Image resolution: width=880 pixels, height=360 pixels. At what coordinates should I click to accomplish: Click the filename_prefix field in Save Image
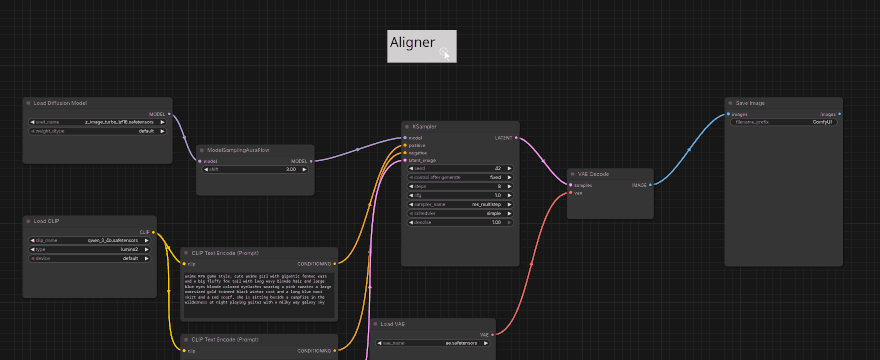tap(783, 122)
